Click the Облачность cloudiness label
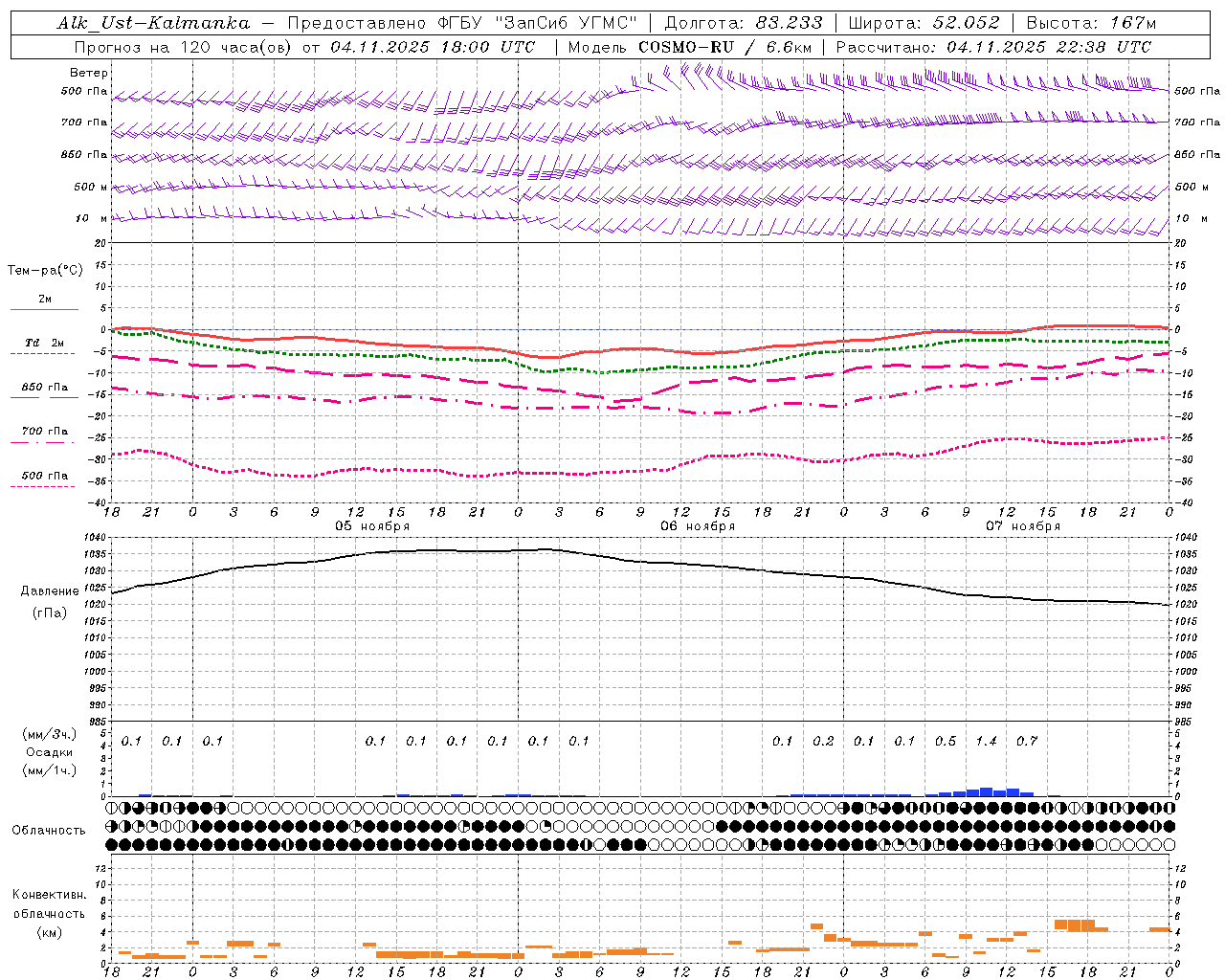This screenshot has width=1225, height=980. [49, 831]
